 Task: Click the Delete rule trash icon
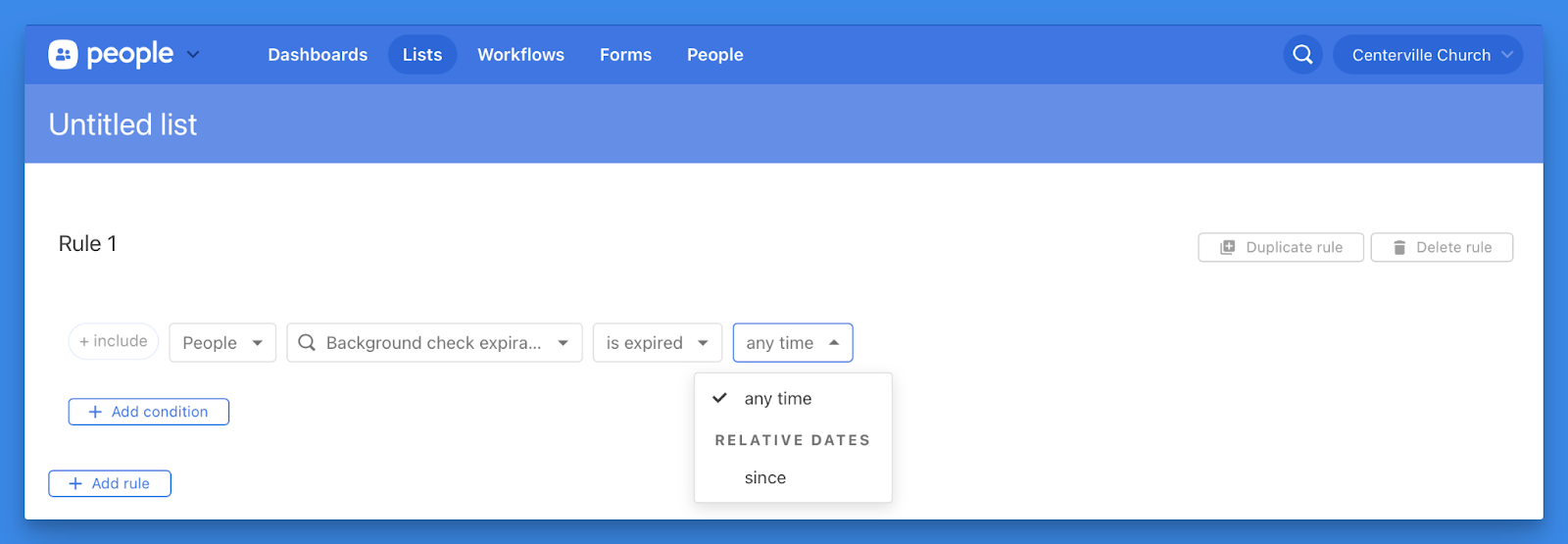[x=1399, y=248]
